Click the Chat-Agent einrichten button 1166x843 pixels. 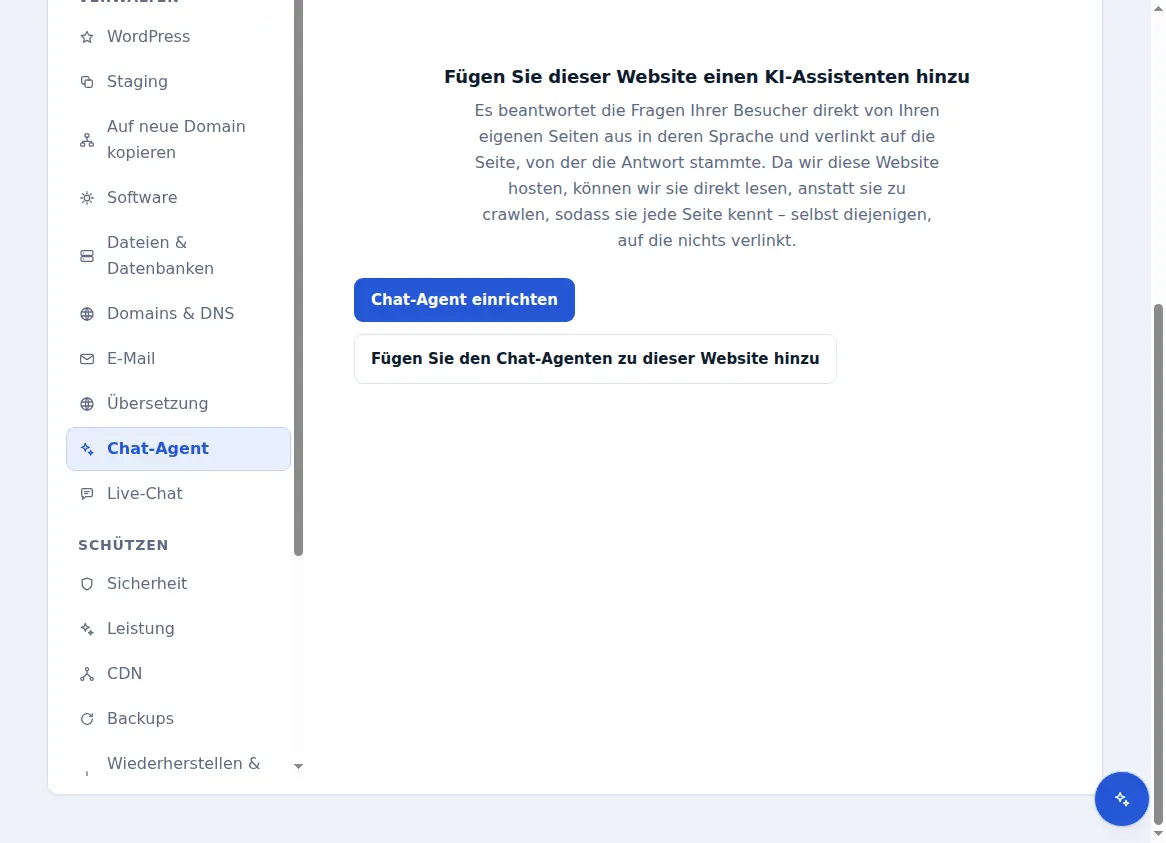pos(464,300)
